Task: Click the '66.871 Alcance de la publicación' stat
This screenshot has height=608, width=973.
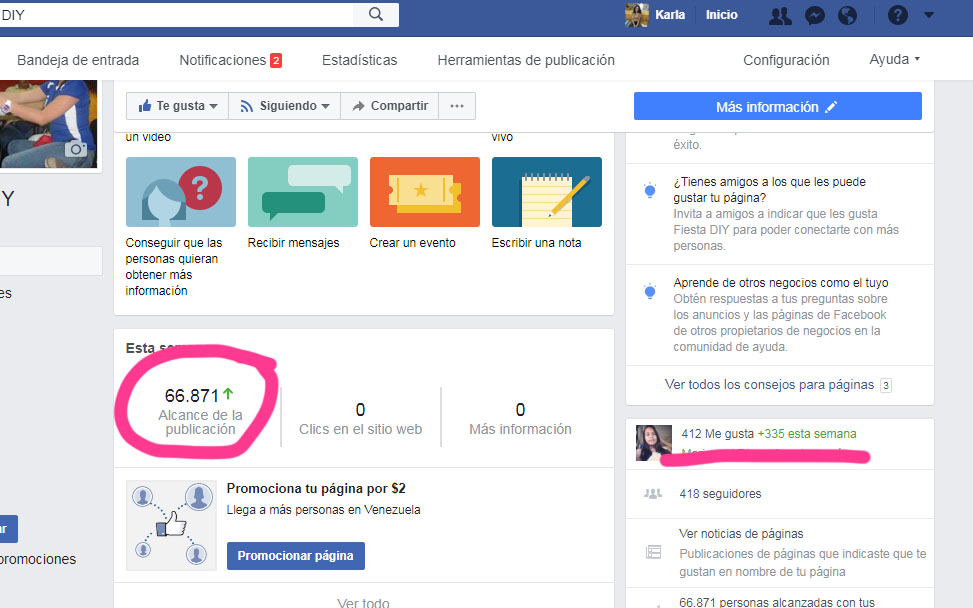Action: (x=200, y=412)
